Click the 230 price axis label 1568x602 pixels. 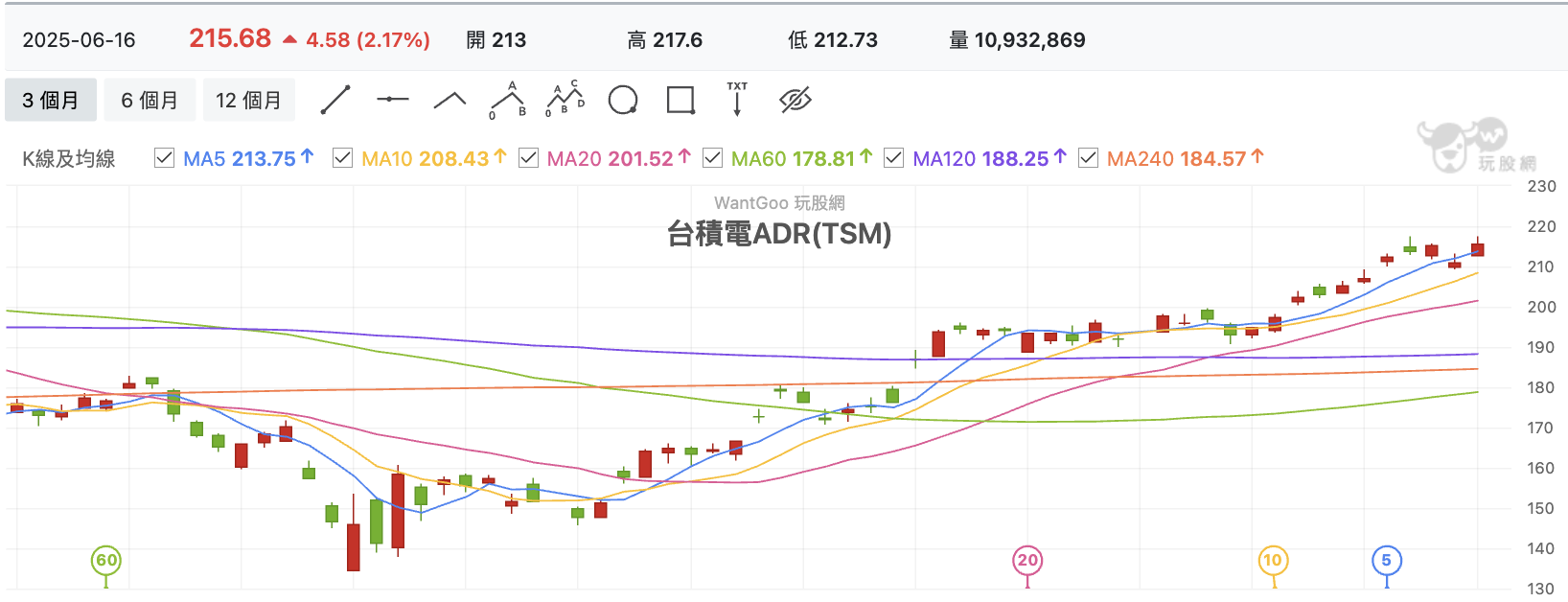coord(1541,187)
